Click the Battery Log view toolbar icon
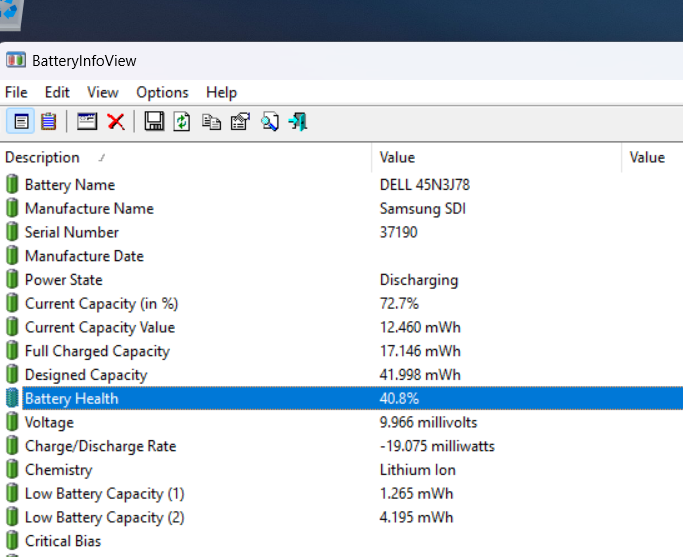This screenshot has width=683, height=557. pos(48,122)
